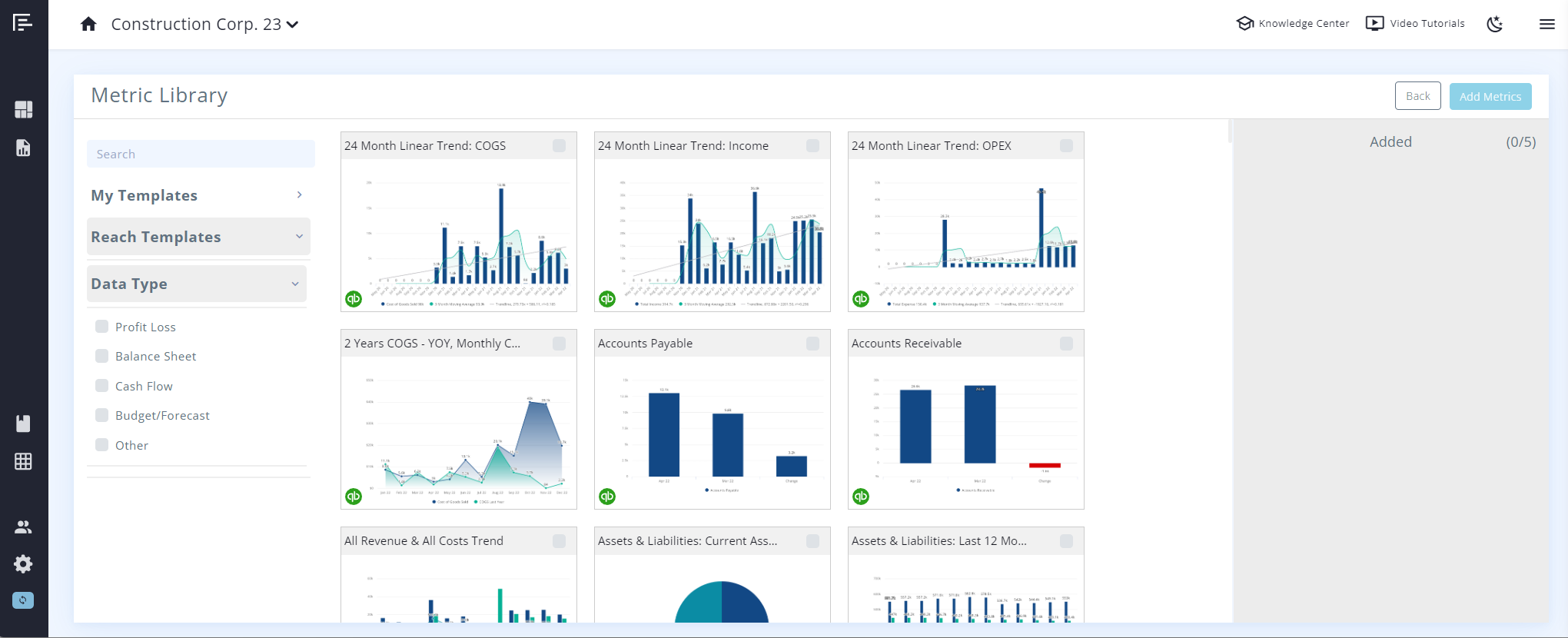1568x638 pixels.
Task: Select Assets & Liabilities: Last 12 Months checkbox
Action: (1066, 541)
